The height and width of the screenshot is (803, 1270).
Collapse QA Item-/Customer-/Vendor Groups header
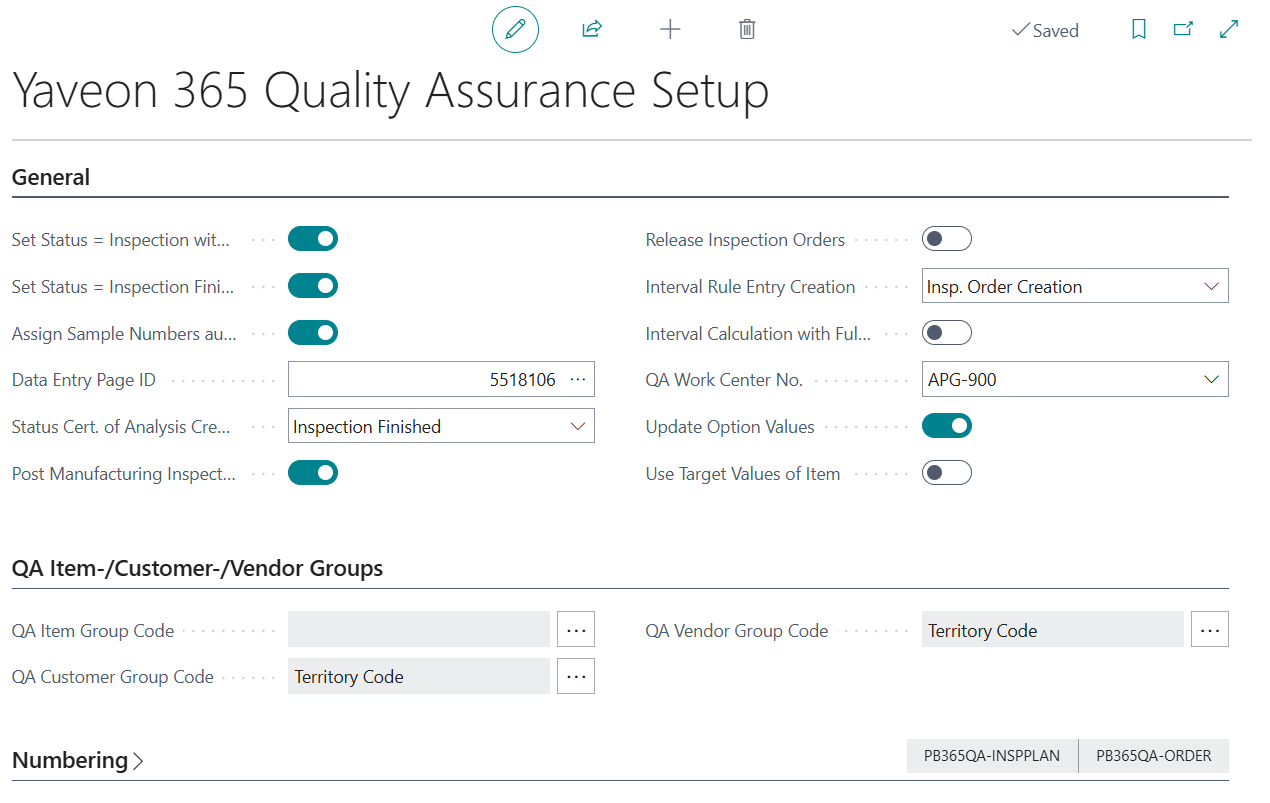tap(197, 568)
